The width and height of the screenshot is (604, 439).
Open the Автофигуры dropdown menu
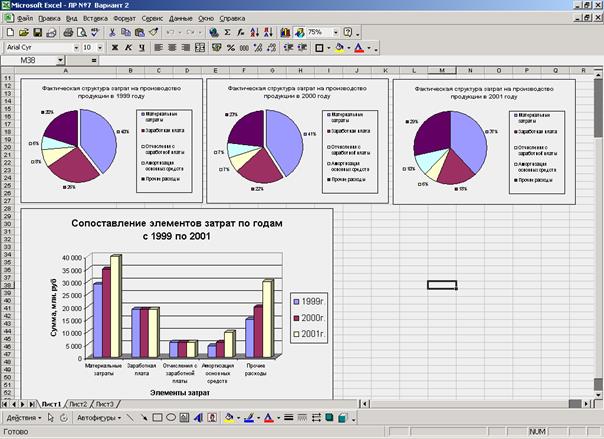tap(97, 417)
